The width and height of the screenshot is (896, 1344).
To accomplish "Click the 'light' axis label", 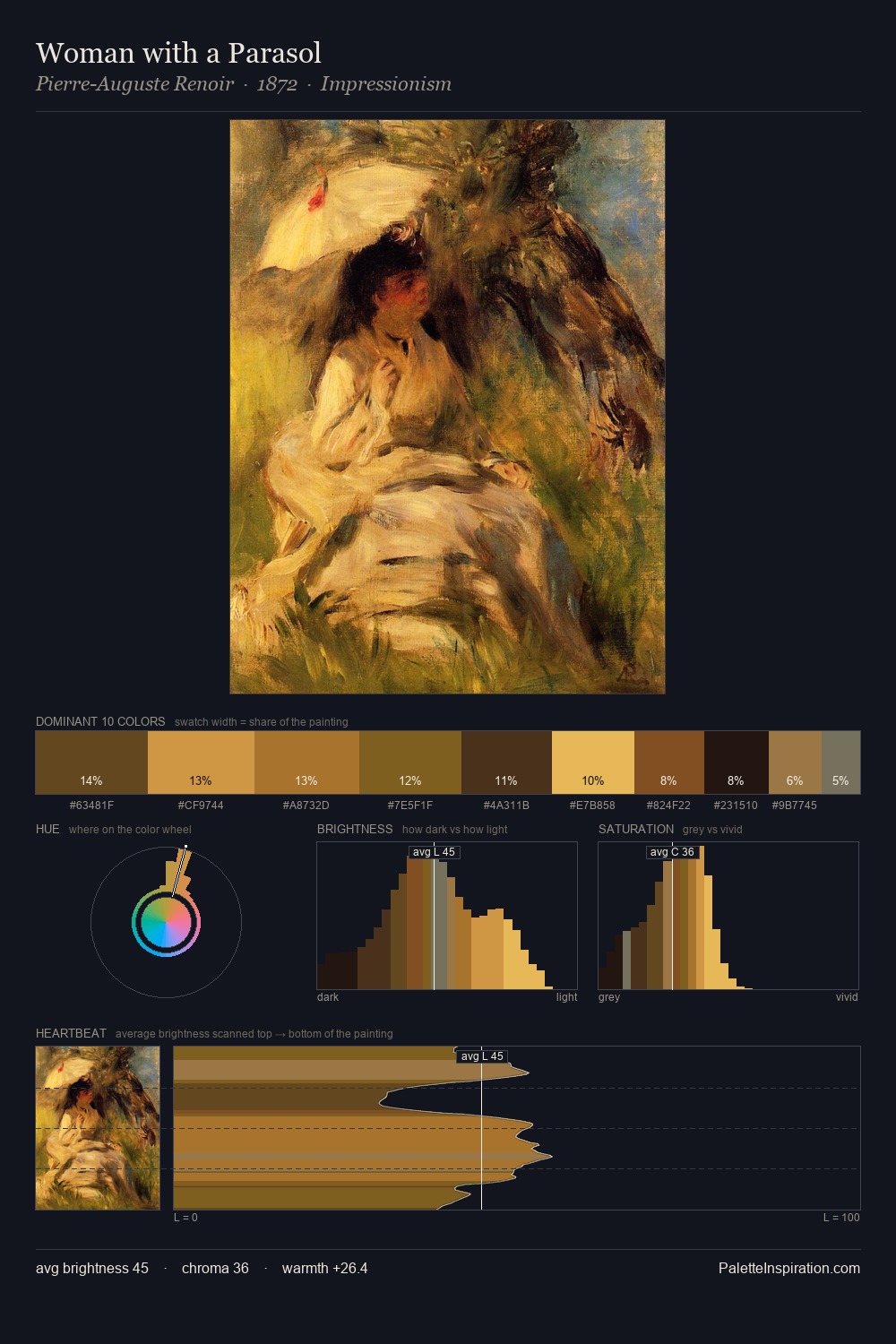I will pos(566,997).
